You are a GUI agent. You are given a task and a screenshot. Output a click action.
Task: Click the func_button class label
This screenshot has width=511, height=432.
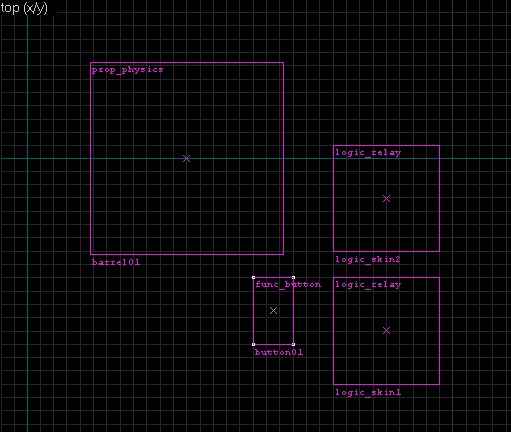[x=288, y=285]
